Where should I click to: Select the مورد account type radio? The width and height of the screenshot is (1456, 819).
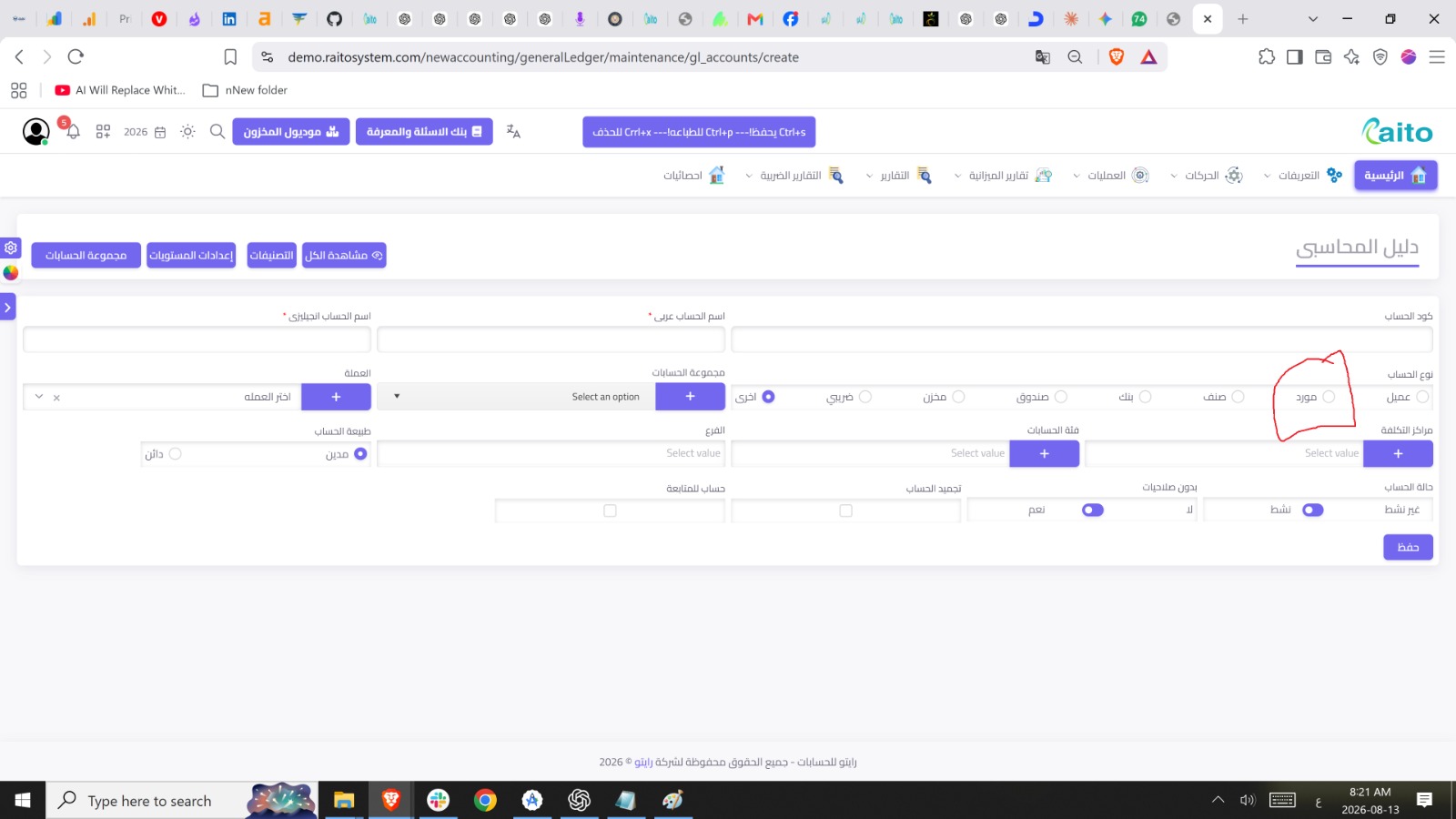(x=1329, y=397)
